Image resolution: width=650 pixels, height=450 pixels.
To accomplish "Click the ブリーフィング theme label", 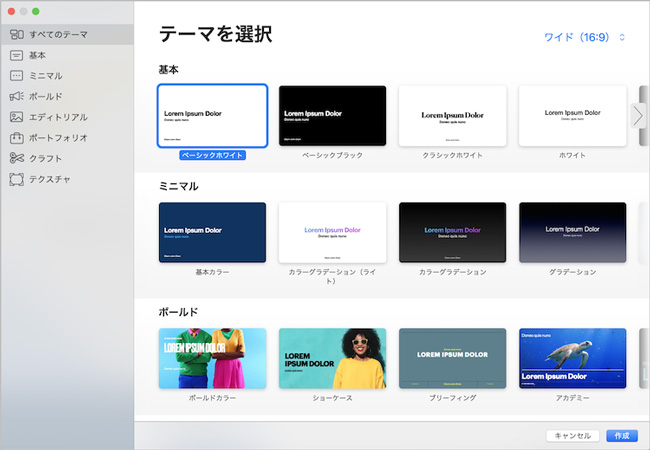I will (x=453, y=398).
